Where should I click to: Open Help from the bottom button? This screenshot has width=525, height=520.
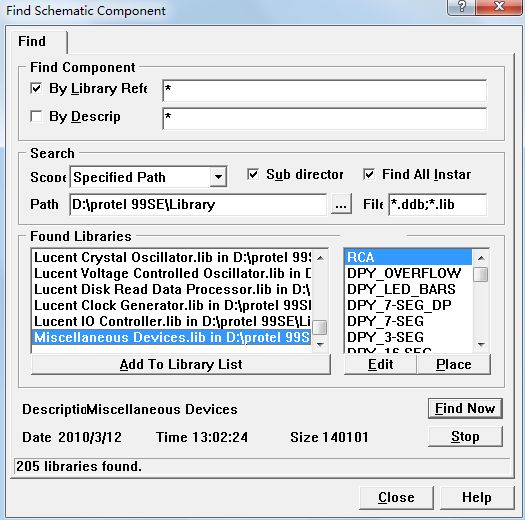click(x=477, y=498)
